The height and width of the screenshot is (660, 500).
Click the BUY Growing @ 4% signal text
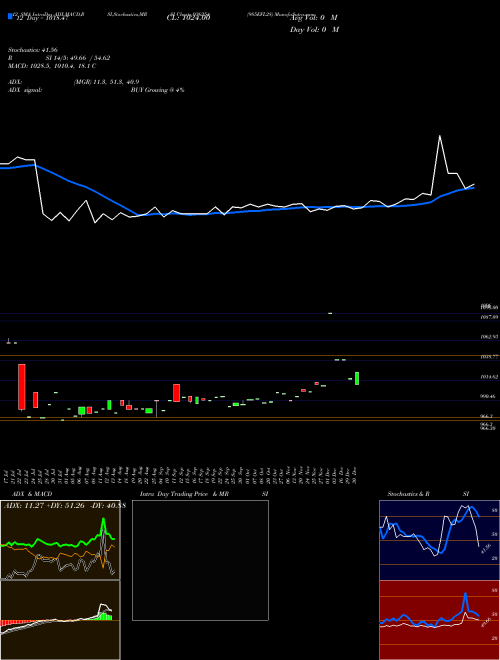tap(157, 90)
